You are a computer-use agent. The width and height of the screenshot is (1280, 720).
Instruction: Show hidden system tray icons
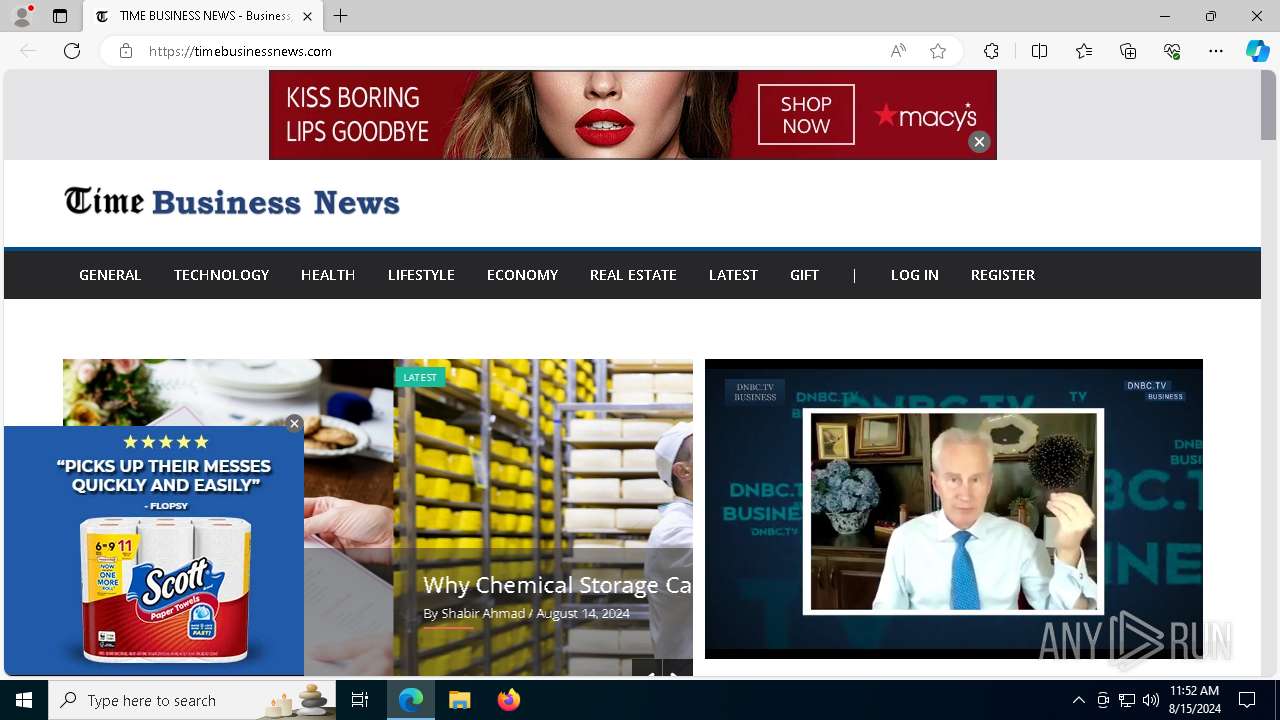point(1078,700)
